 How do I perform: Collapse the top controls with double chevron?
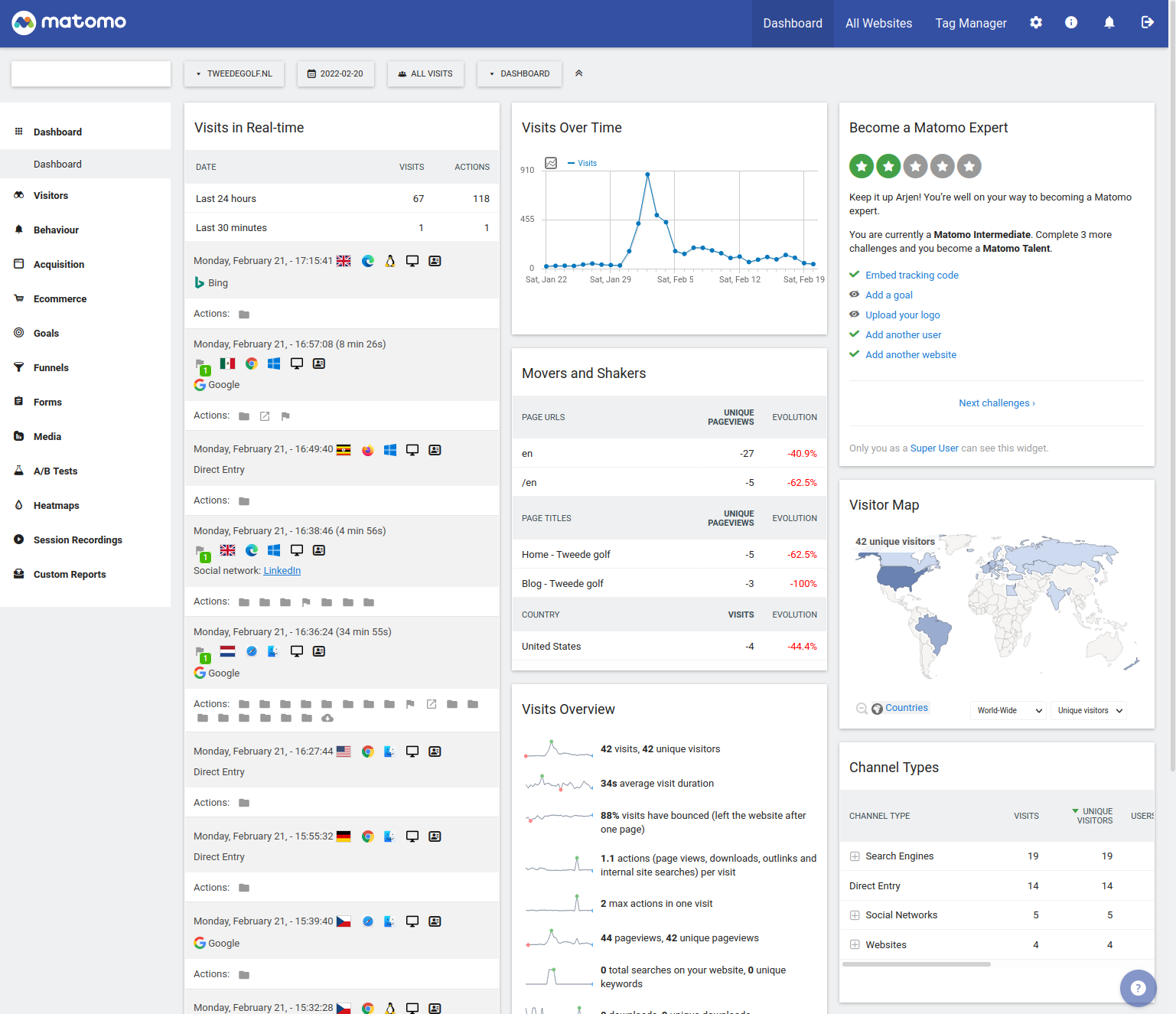579,73
